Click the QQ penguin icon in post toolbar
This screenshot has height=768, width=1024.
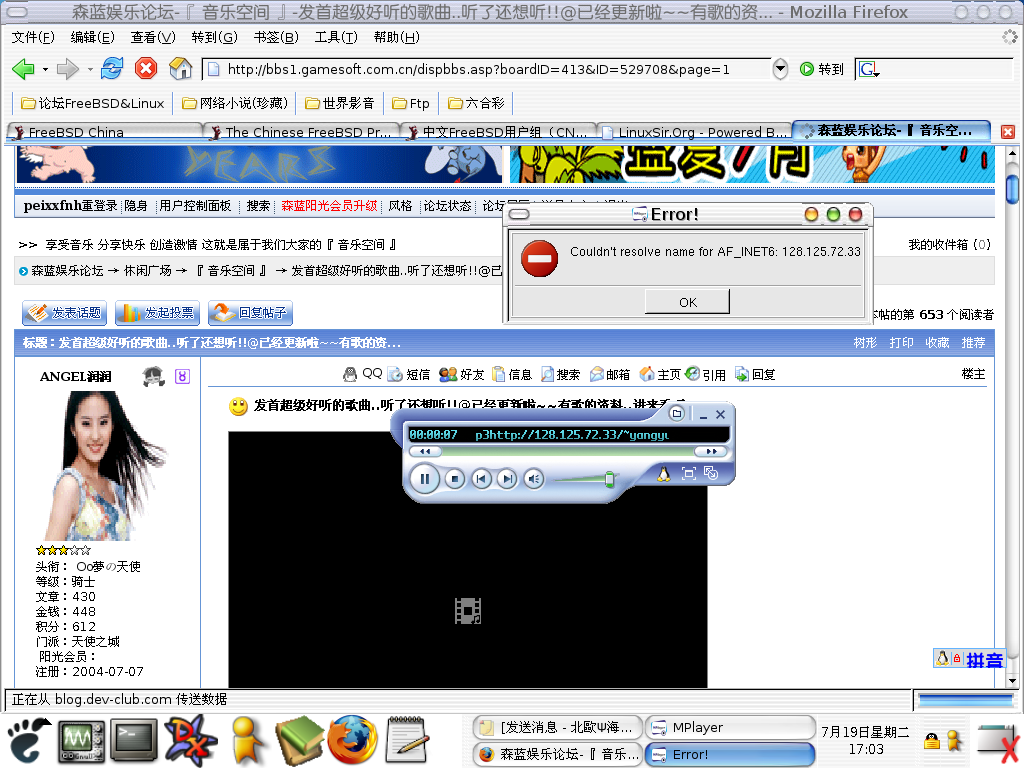(351, 374)
